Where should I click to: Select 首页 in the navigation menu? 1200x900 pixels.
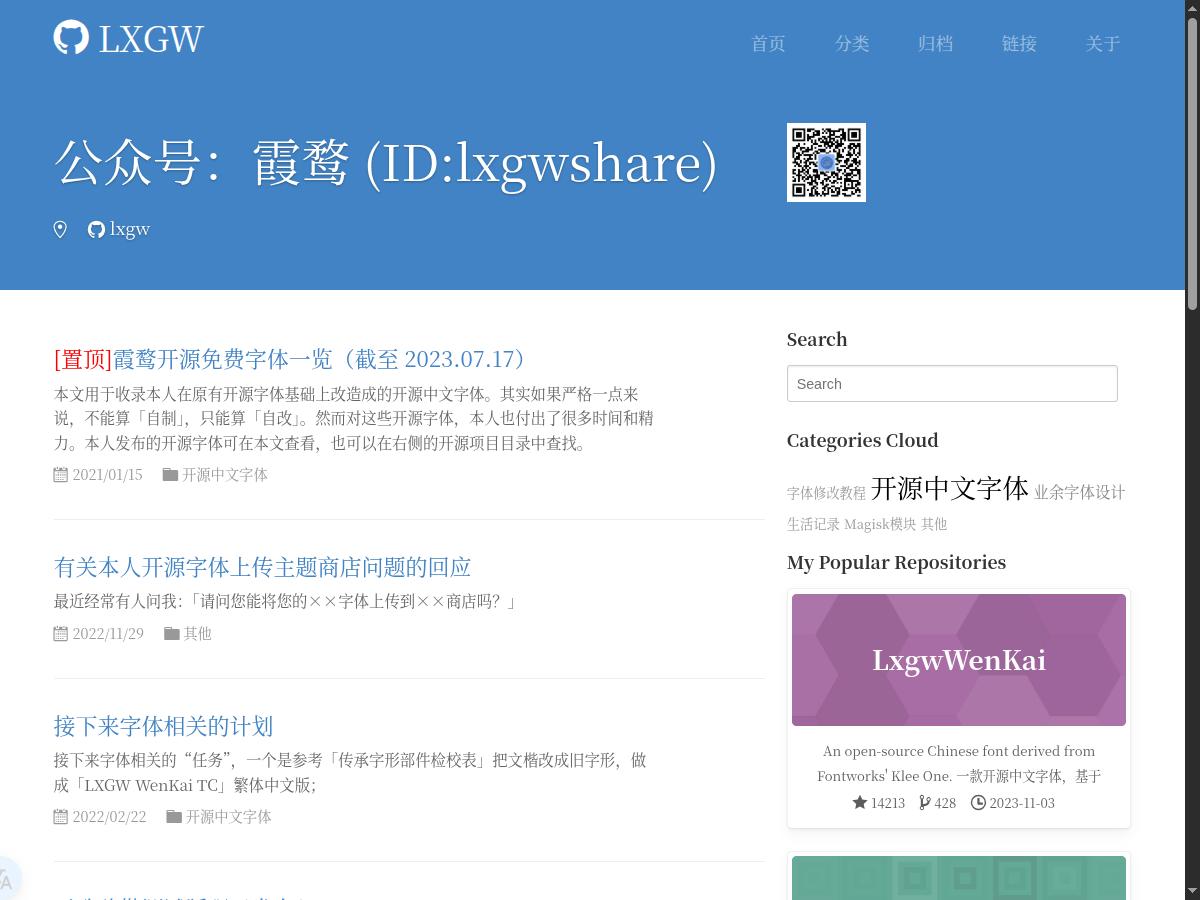pyautogui.click(x=768, y=43)
